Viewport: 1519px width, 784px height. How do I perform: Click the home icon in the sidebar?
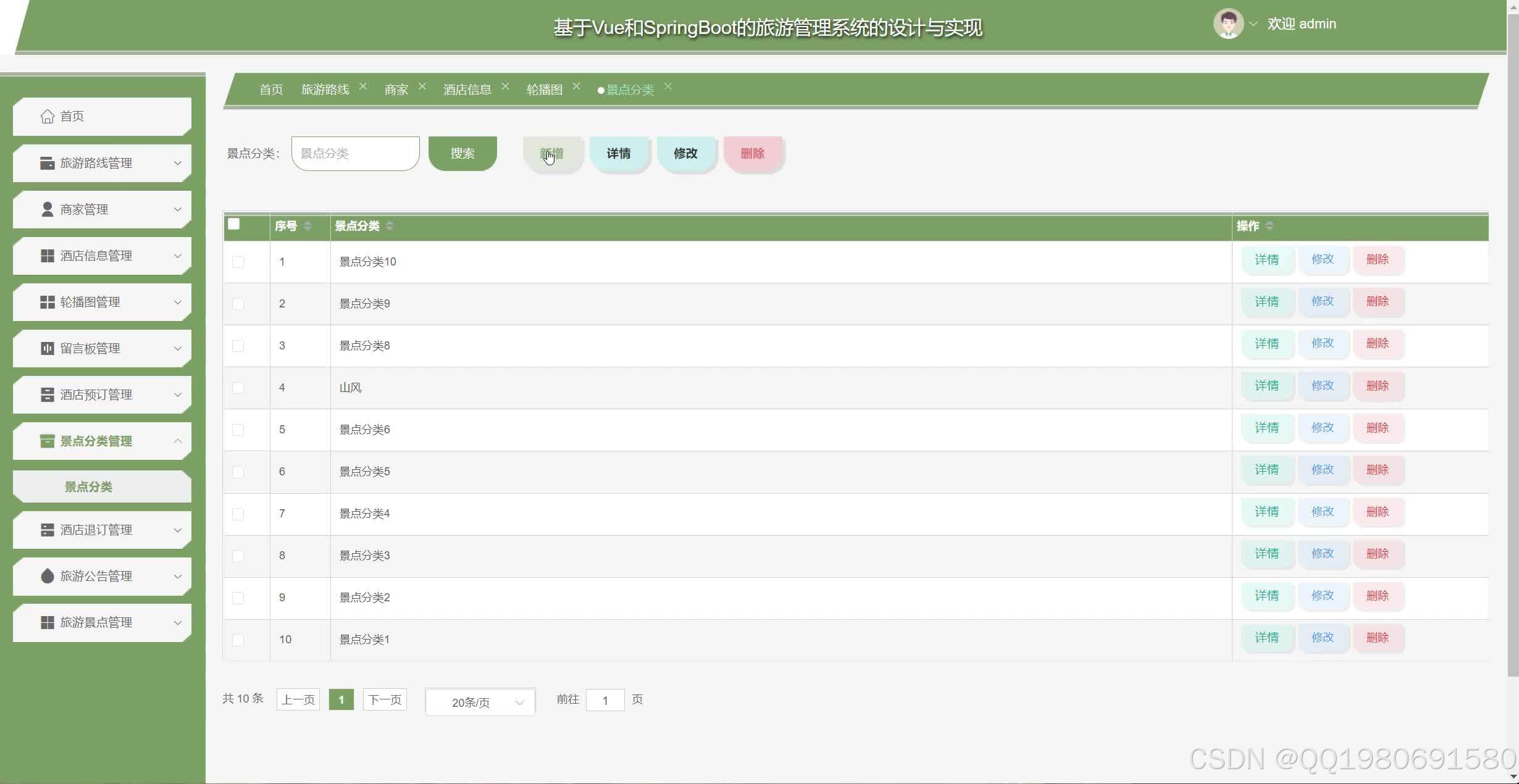pos(47,117)
